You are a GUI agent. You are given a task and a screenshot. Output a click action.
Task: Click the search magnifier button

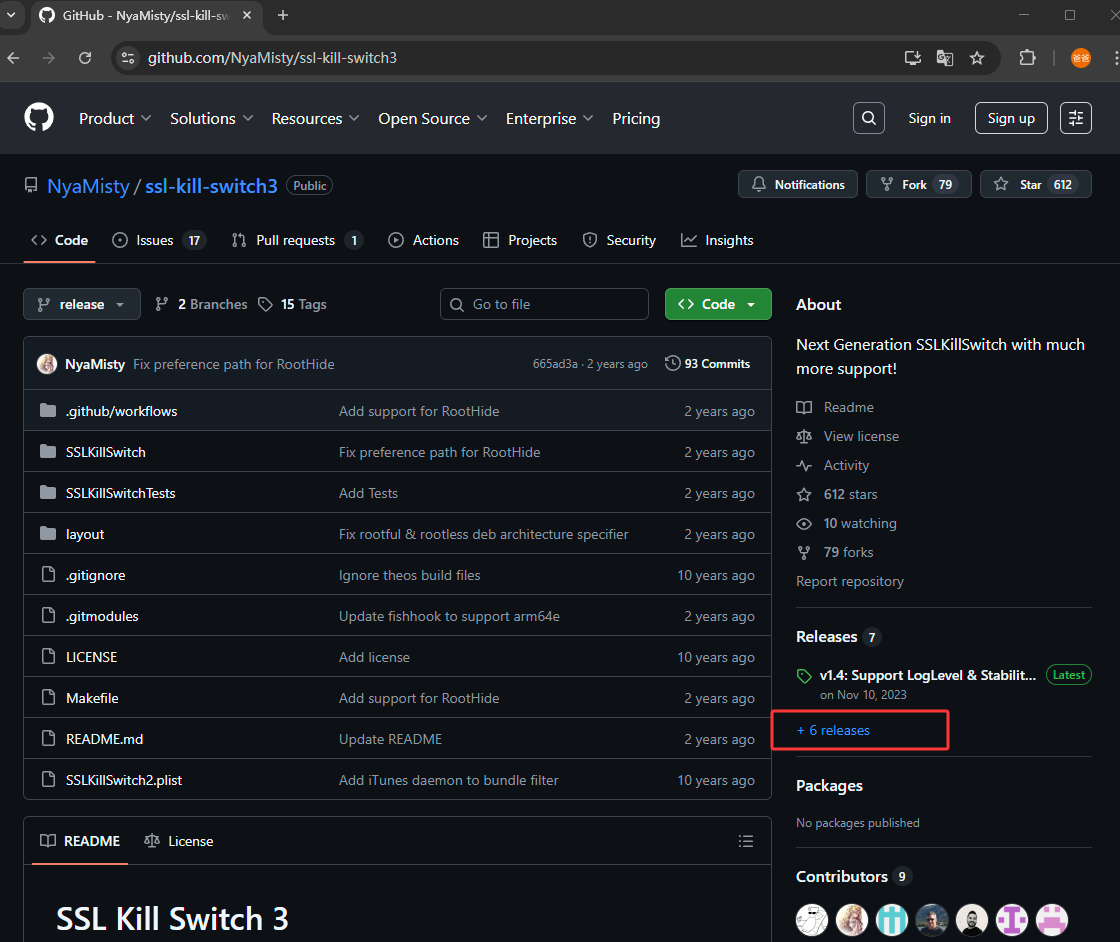point(869,118)
